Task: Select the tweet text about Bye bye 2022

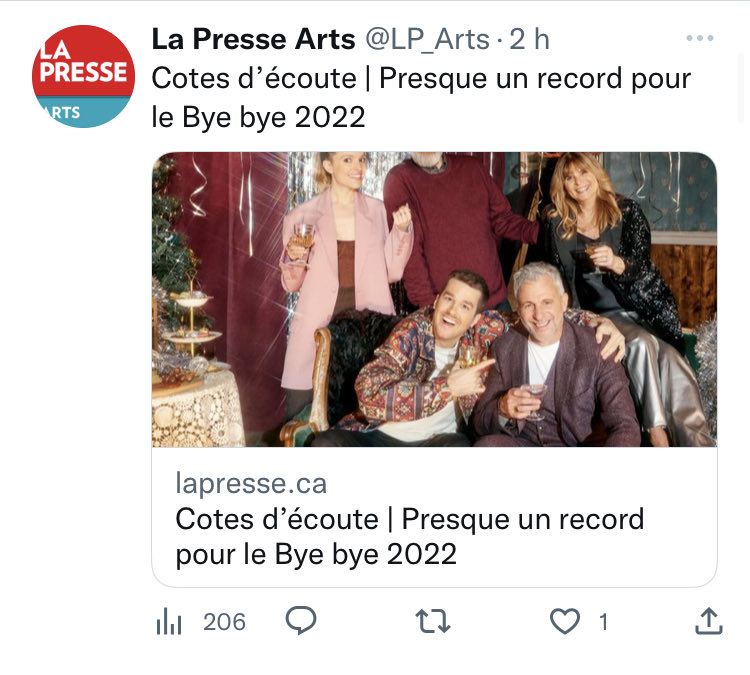Action: 421,98
